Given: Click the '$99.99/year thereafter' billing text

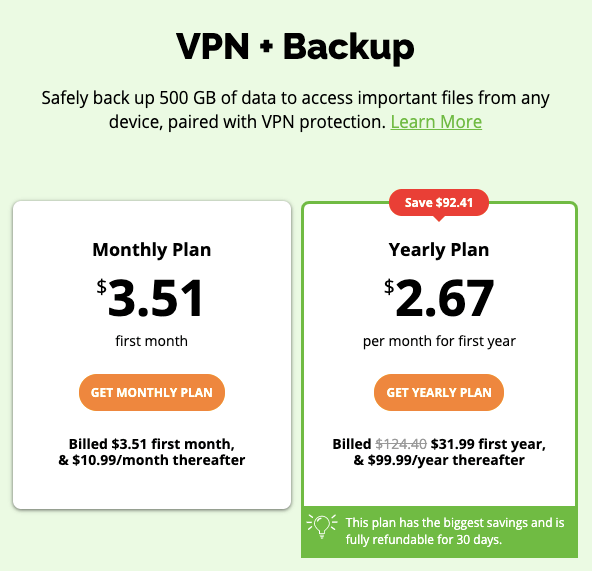Looking at the screenshot, I should [446, 460].
